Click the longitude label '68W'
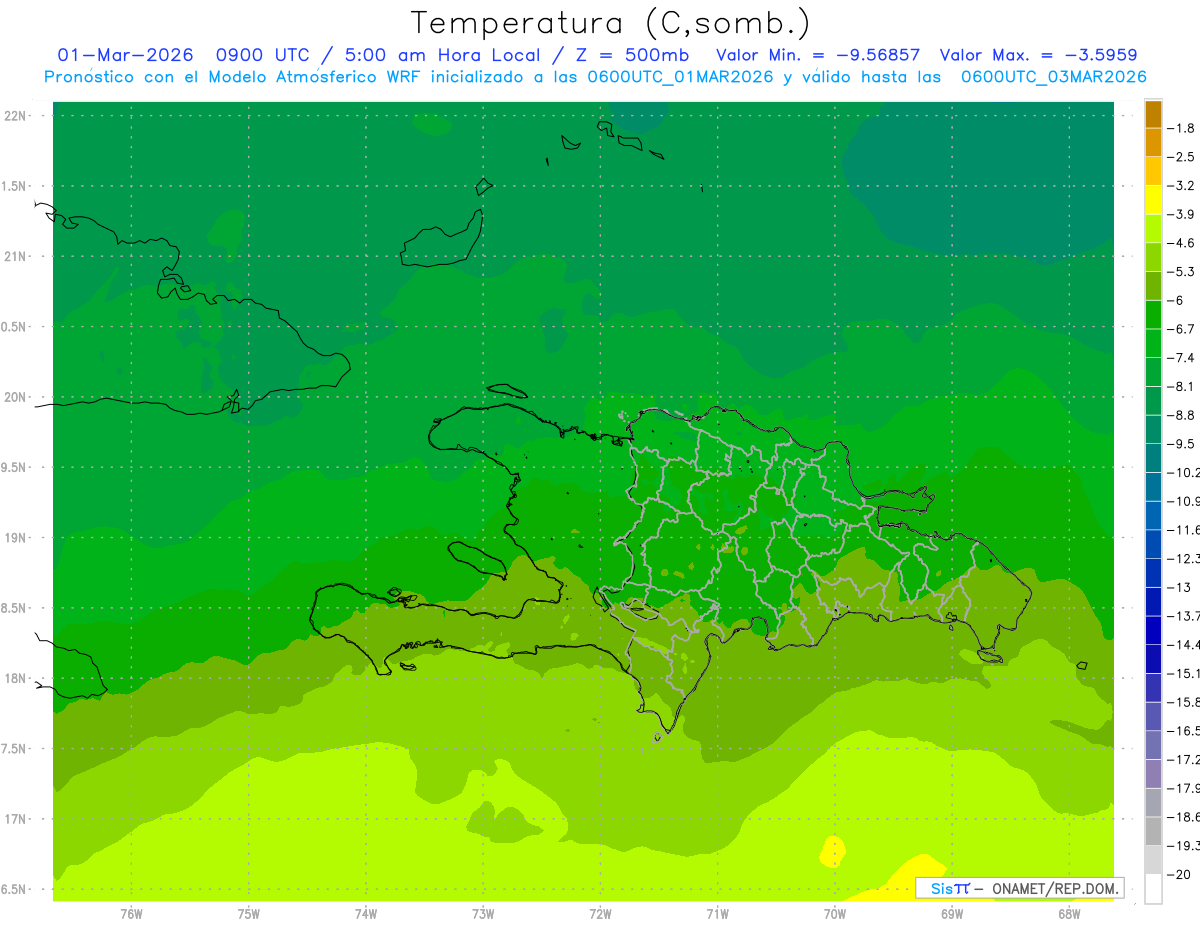Screen dimensions: 1200x927 (1069, 914)
